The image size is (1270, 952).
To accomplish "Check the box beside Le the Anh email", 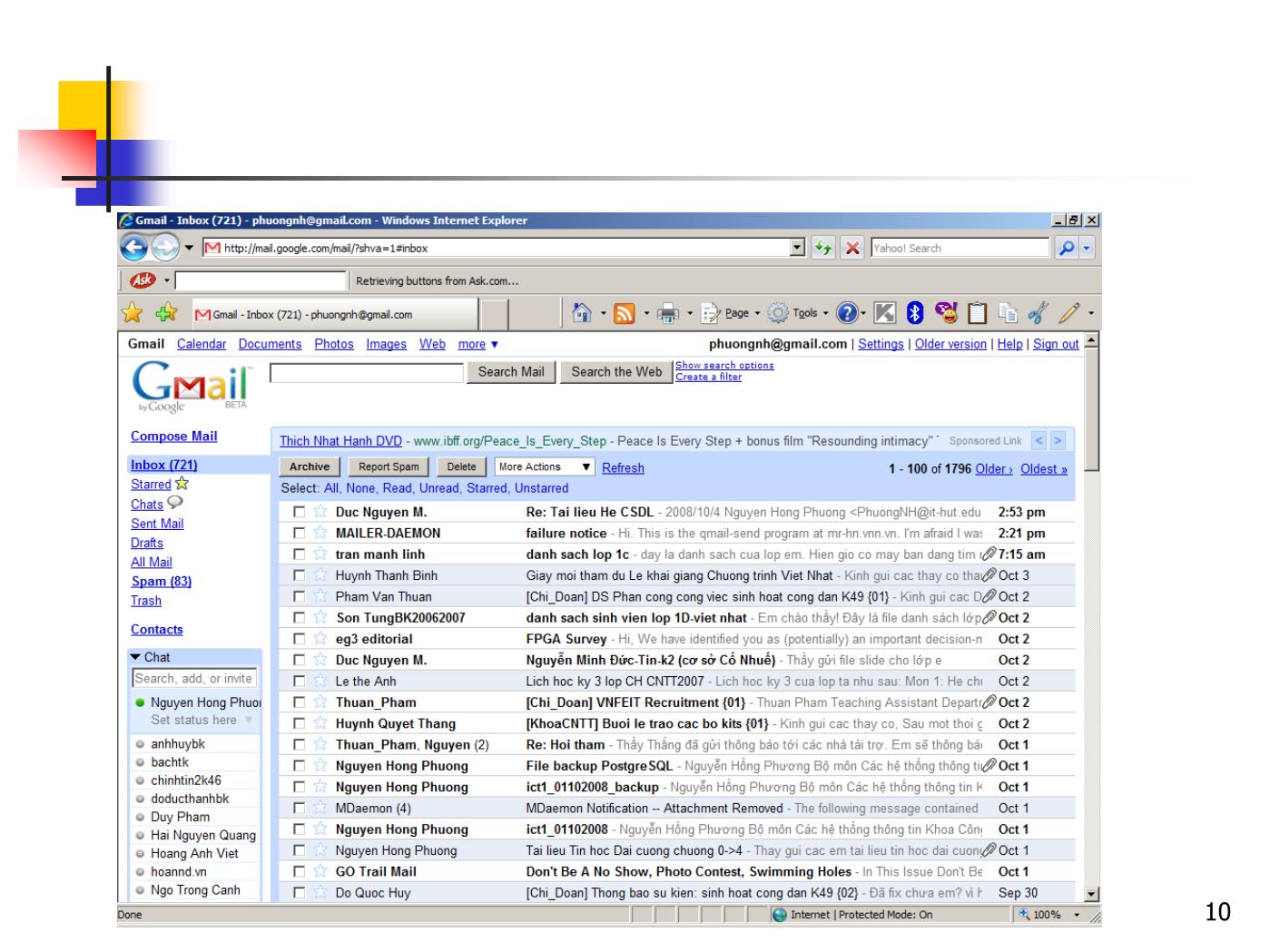I will tap(300, 682).
